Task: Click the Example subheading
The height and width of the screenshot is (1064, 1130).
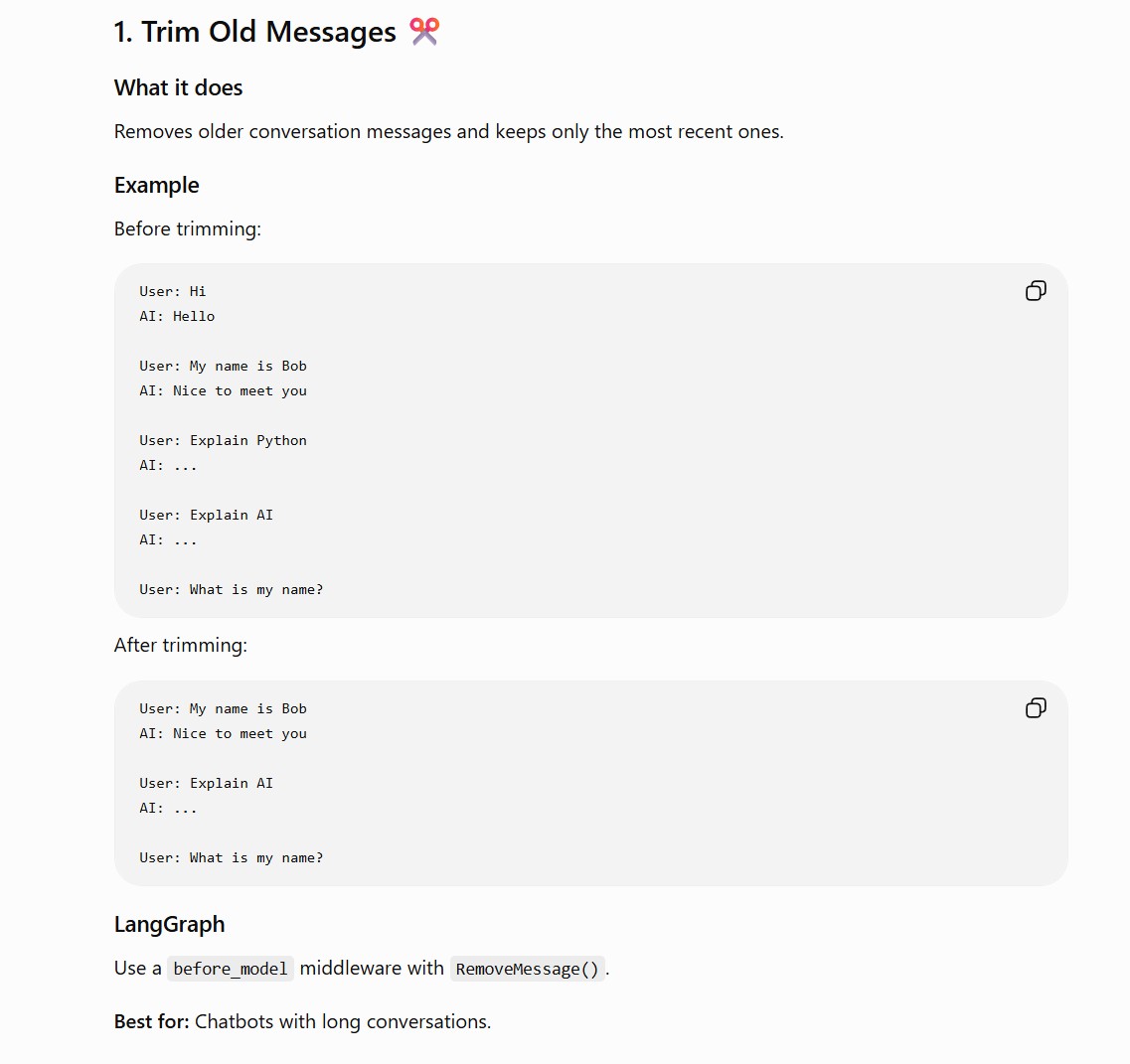Action: (156, 185)
